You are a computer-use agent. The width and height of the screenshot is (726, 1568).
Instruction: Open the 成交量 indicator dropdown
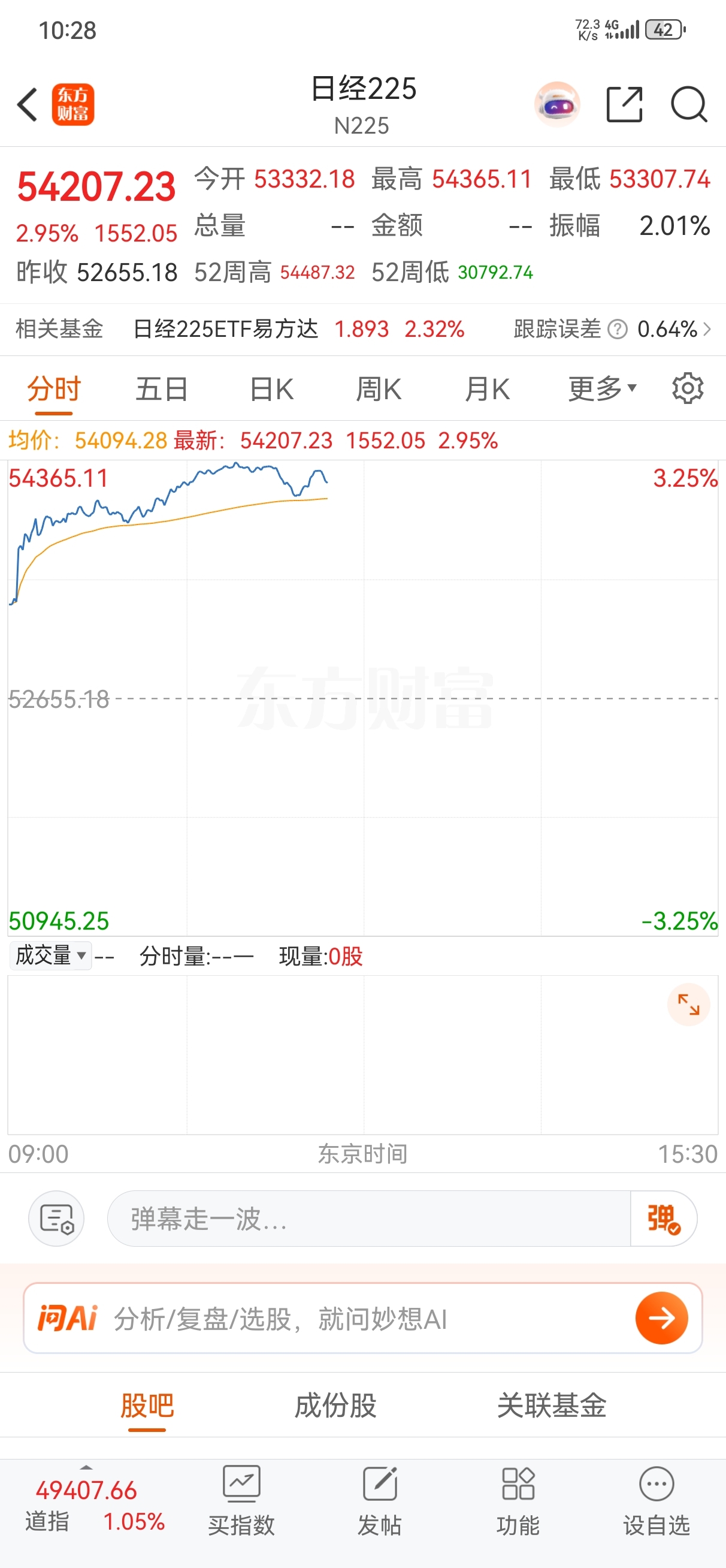pos(50,955)
